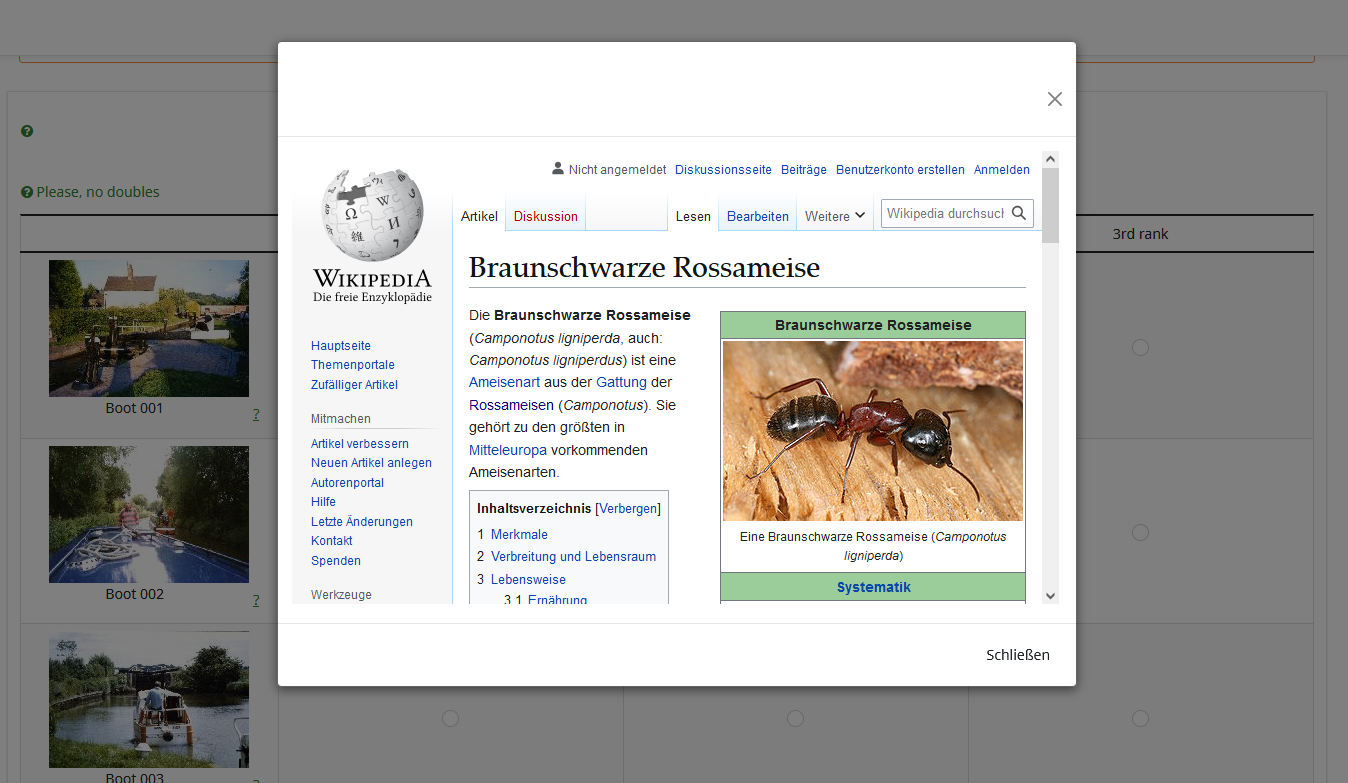
Task: Select 3rd rank radio for Boot 002
Action: point(1140,533)
